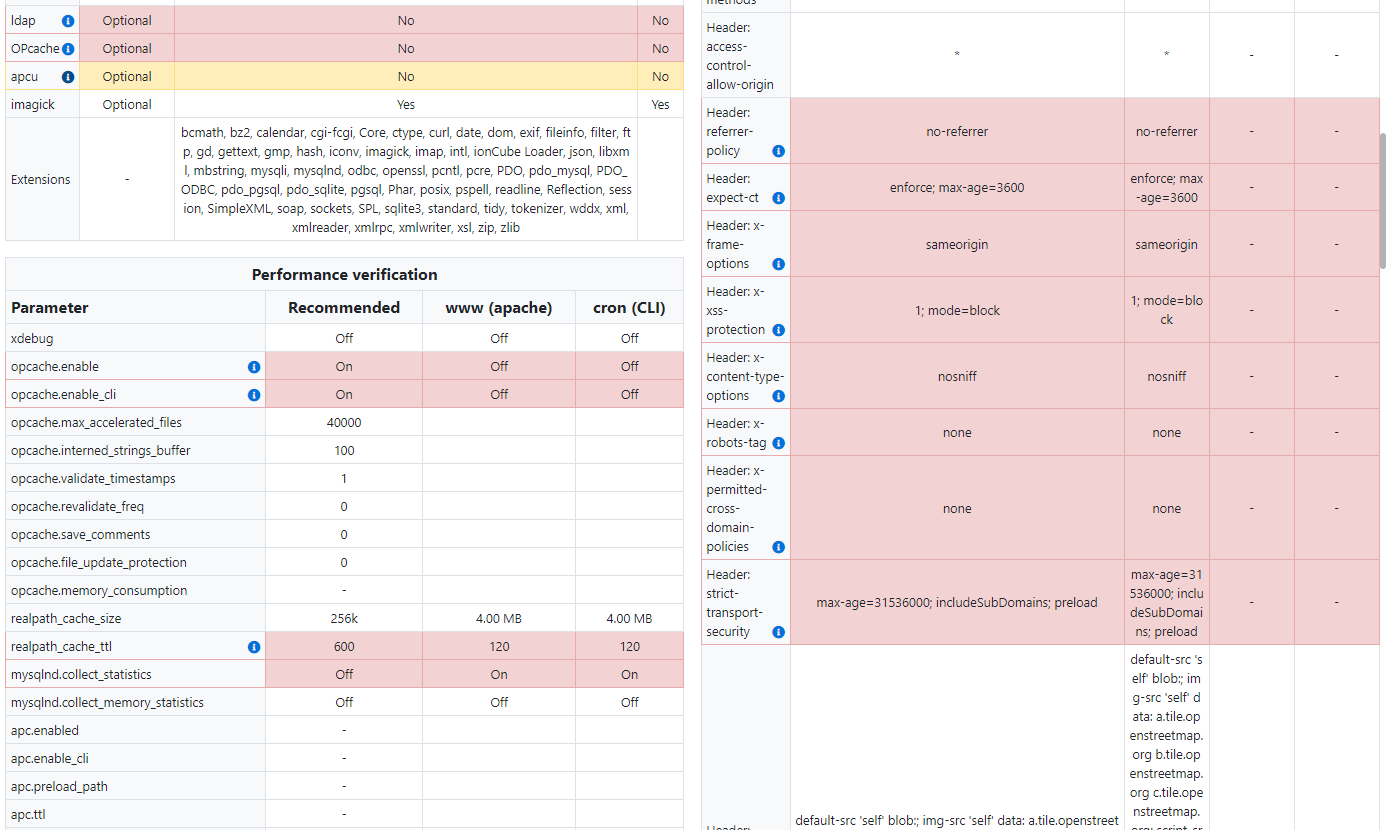Click the www (apache) column header

pos(499,308)
